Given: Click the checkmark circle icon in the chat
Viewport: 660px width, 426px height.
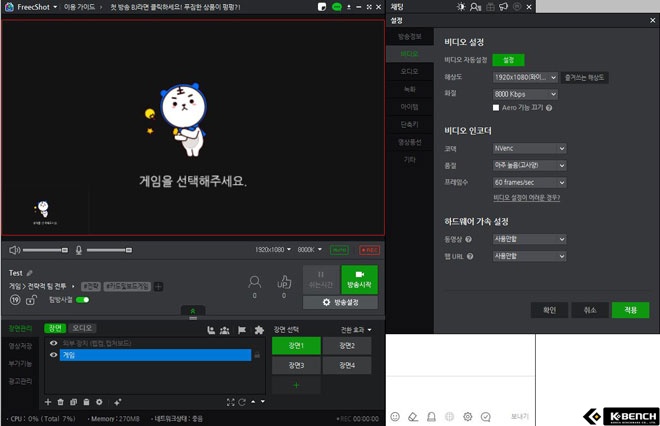Looking at the screenshot, I should click(485, 416).
